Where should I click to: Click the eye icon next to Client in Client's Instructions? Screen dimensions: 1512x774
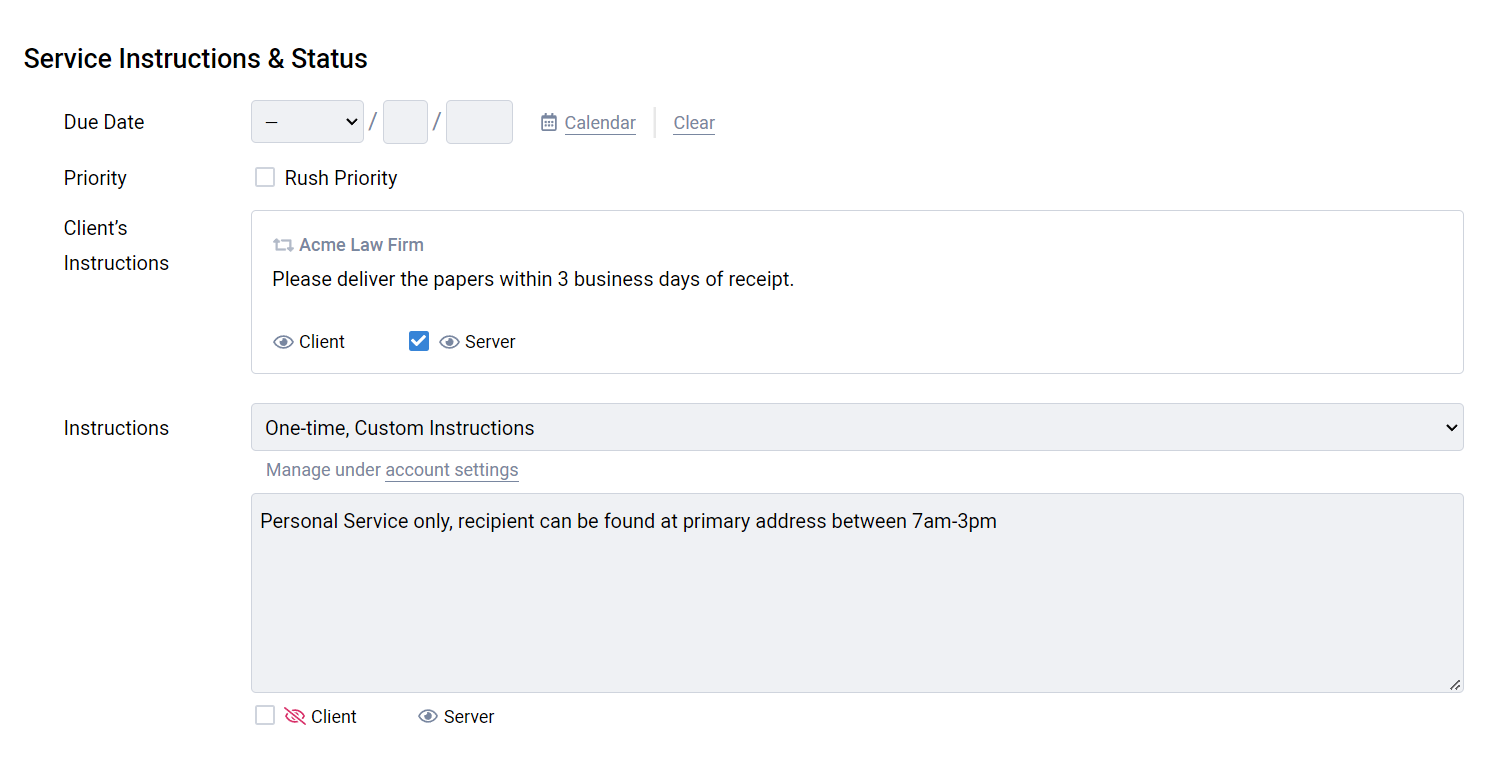[283, 342]
